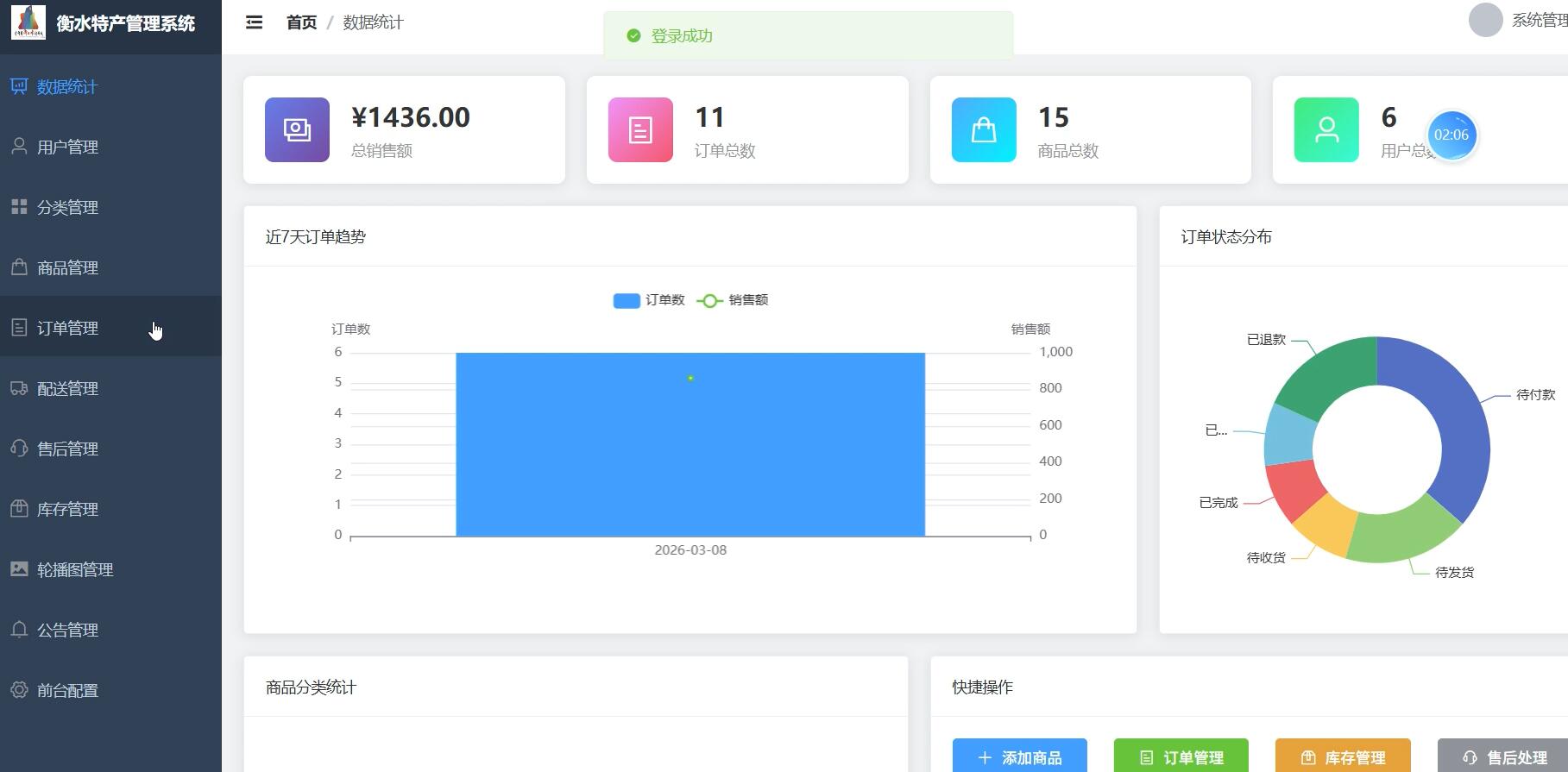Viewport: 1568px width, 772px height.
Task: Click the purple total sales icon
Action: 297,129
